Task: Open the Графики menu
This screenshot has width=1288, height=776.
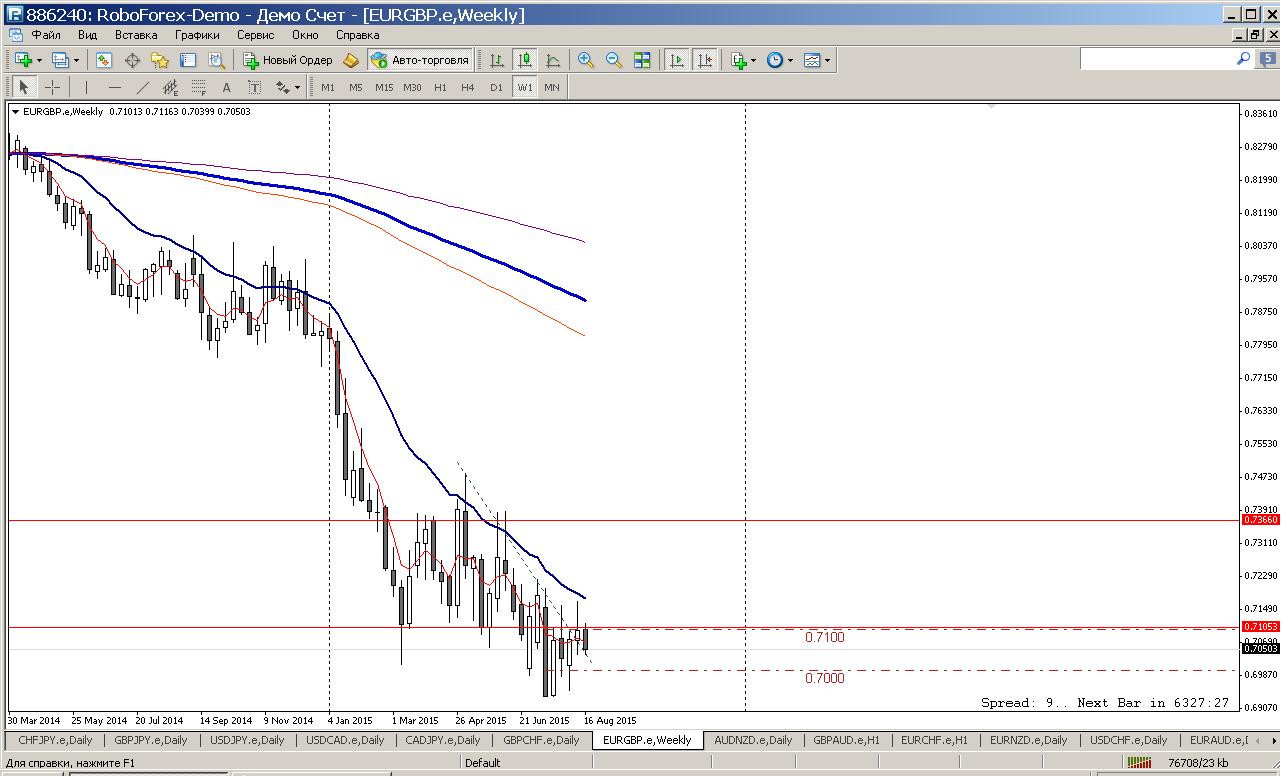Action: coord(197,34)
